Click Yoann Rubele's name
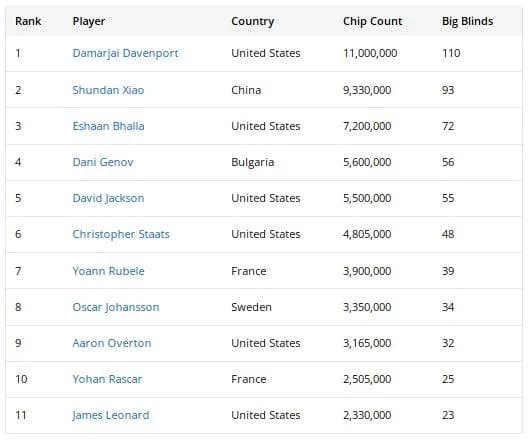Image resolution: width=529 pixels, height=444 pixels. coord(108,271)
